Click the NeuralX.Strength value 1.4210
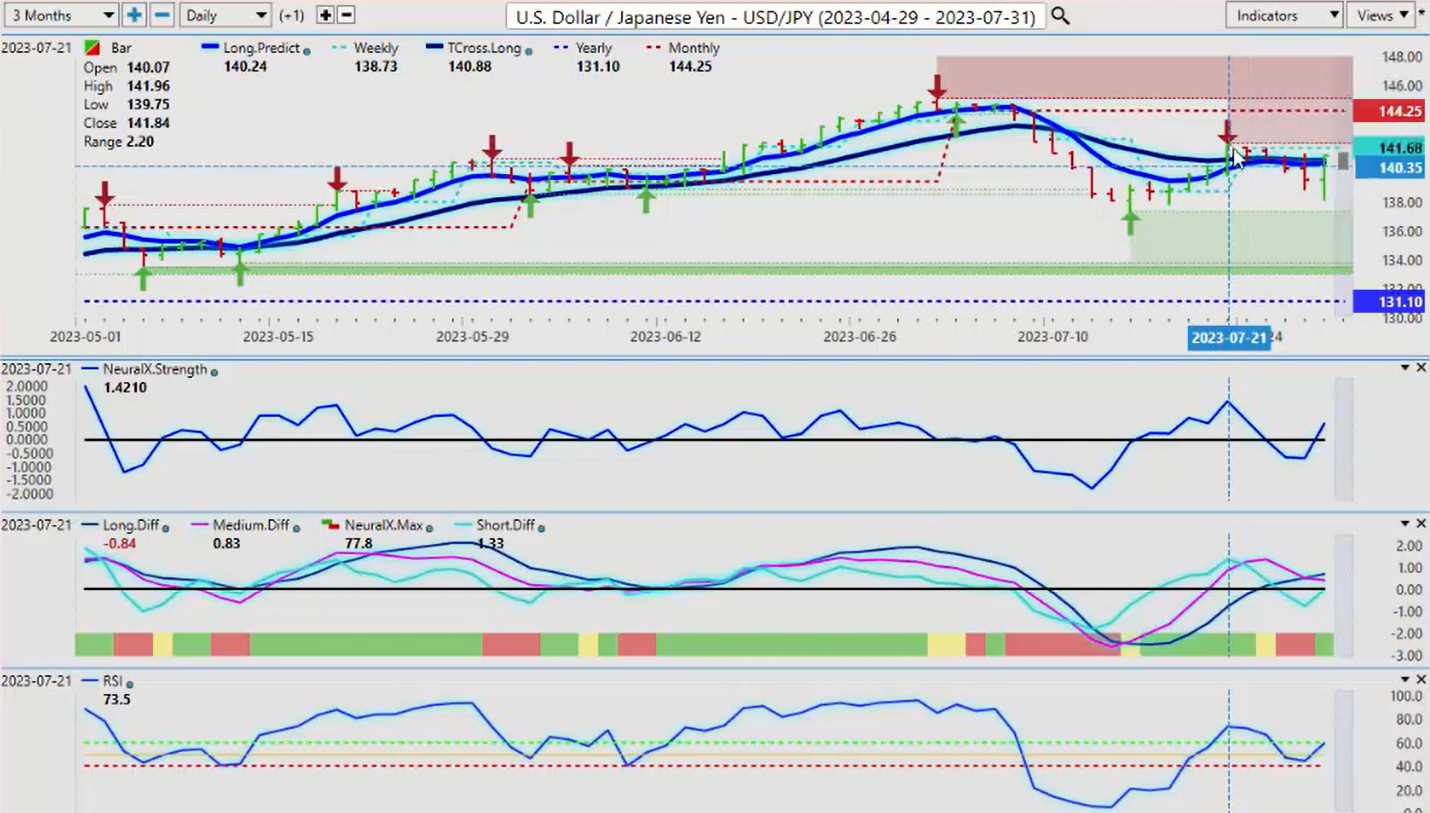This screenshot has height=813, width=1430. click(x=125, y=387)
